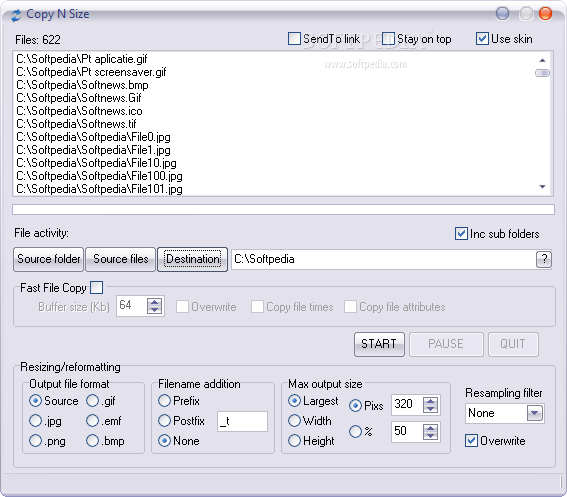Click the file list scroll up arrow
Viewport: 567px width, 497px height.
coord(542,60)
